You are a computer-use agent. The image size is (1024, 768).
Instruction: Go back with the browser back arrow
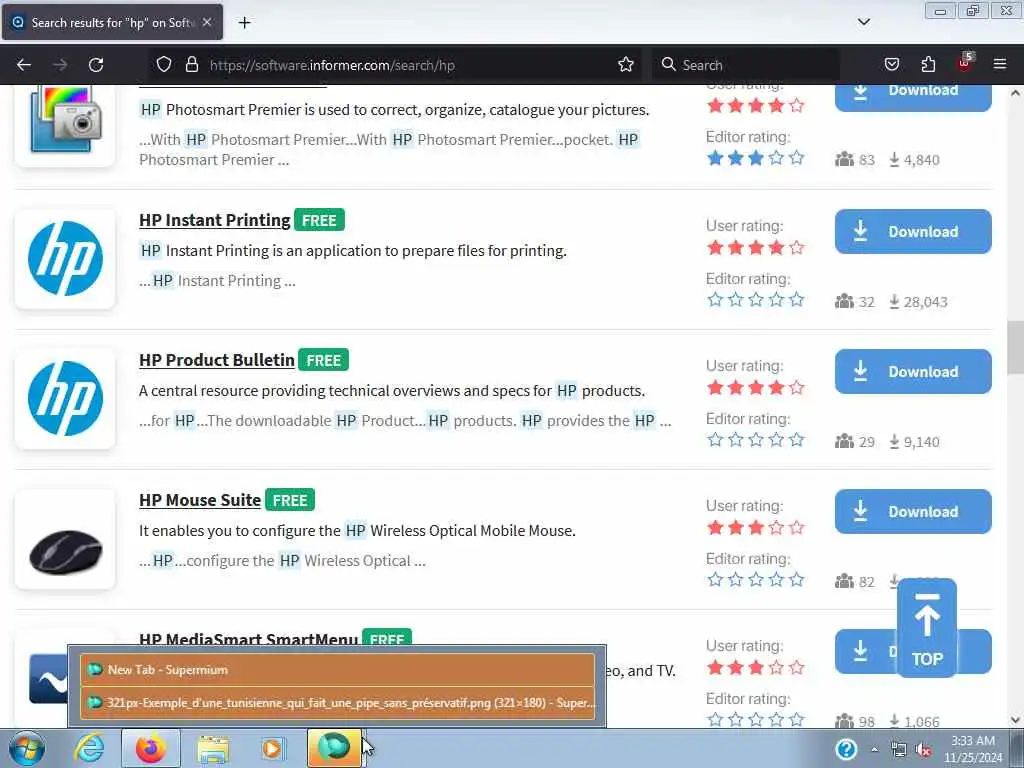pyautogui.click(x=24, y=65)
